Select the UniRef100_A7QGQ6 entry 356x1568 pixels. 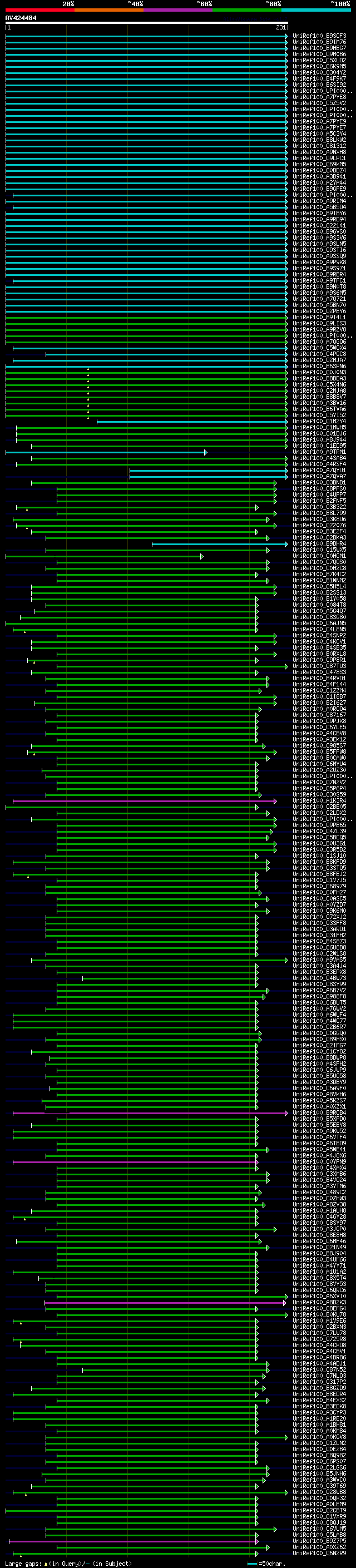click(x=319, y=342)
